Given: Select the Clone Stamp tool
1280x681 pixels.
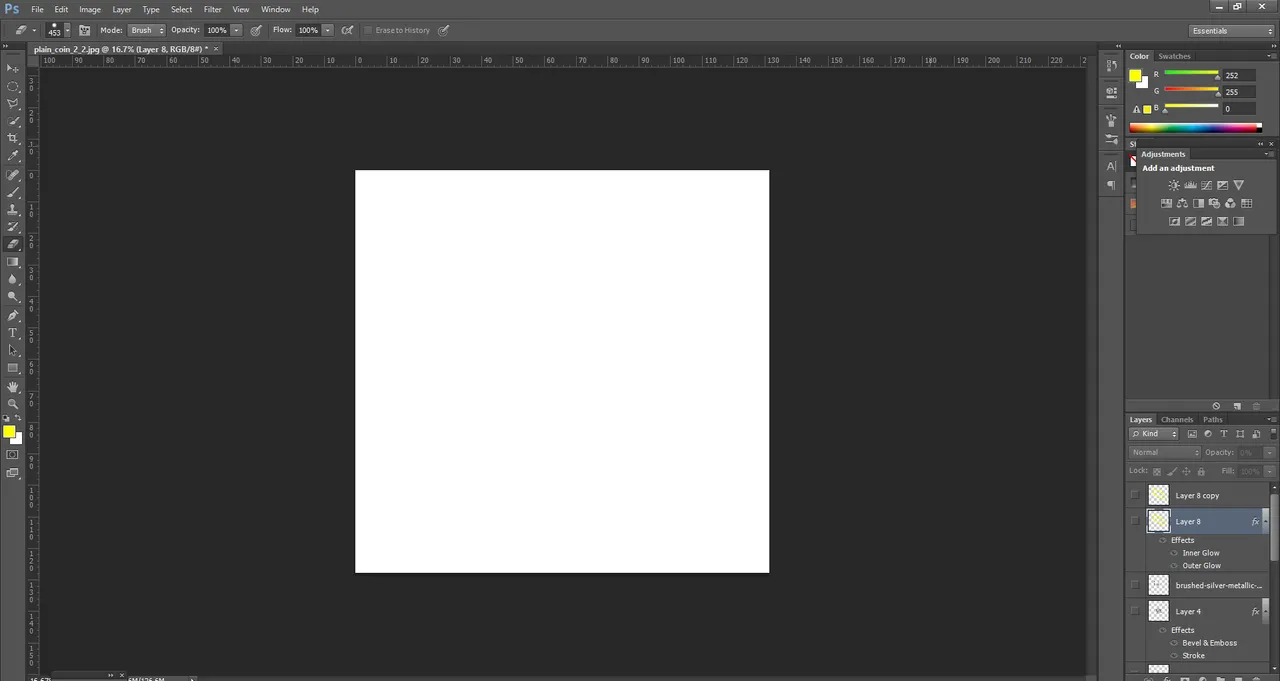Looking at the screenshot, I should pos(13,210).
